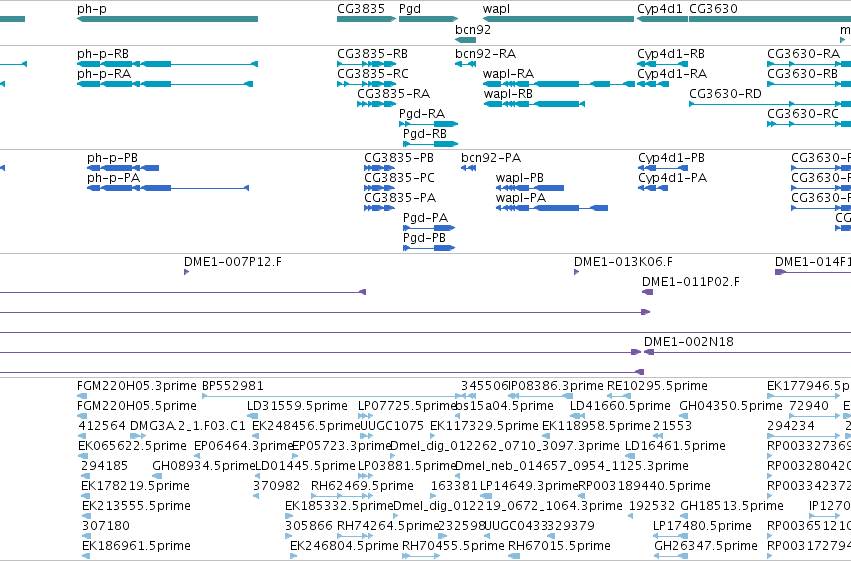Select the bcn92 gene label
851x561 pixels.
point(473,29)
